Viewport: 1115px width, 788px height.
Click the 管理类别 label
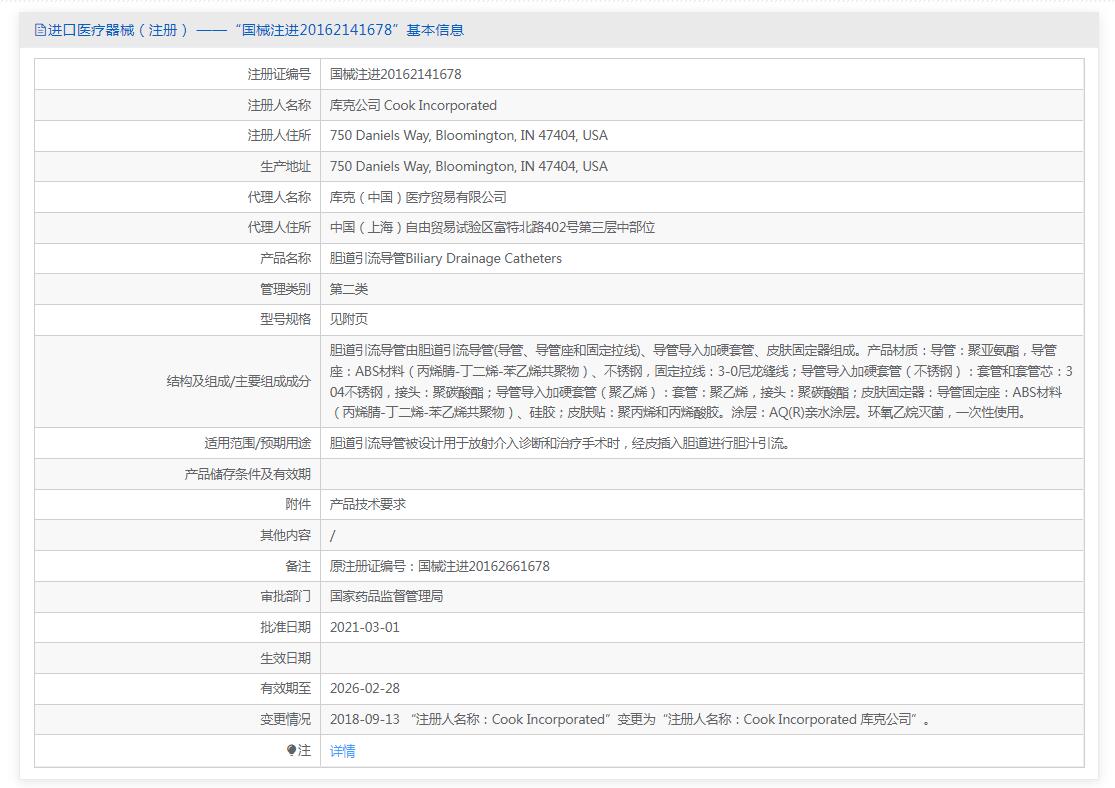[285, 289]
